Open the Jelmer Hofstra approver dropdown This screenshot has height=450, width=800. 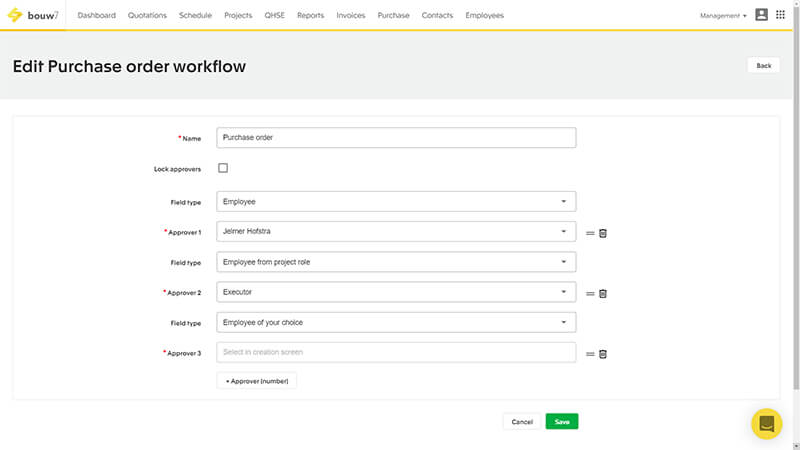coord(396,232)
